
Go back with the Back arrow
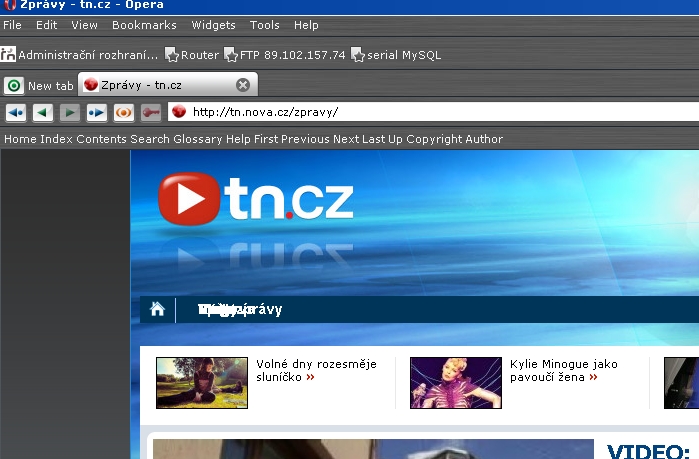[43, 112]
